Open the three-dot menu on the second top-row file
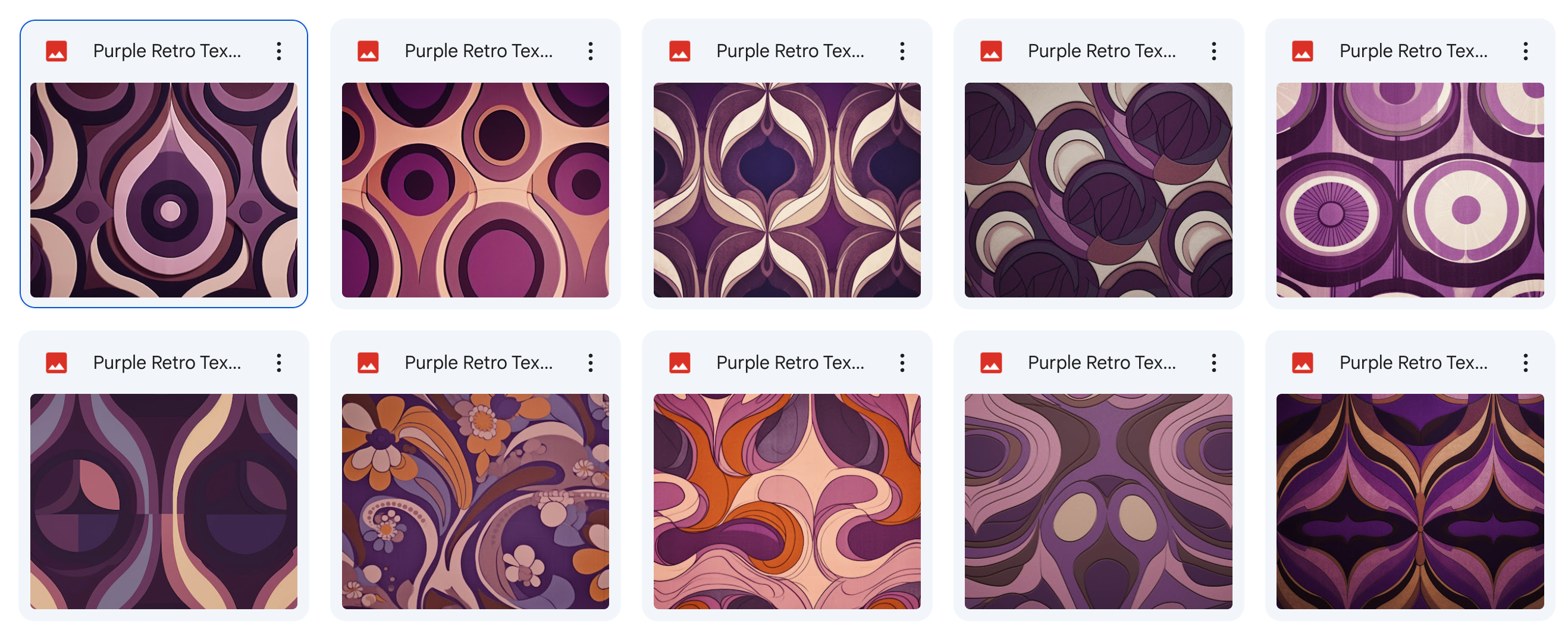 [591, 51]
